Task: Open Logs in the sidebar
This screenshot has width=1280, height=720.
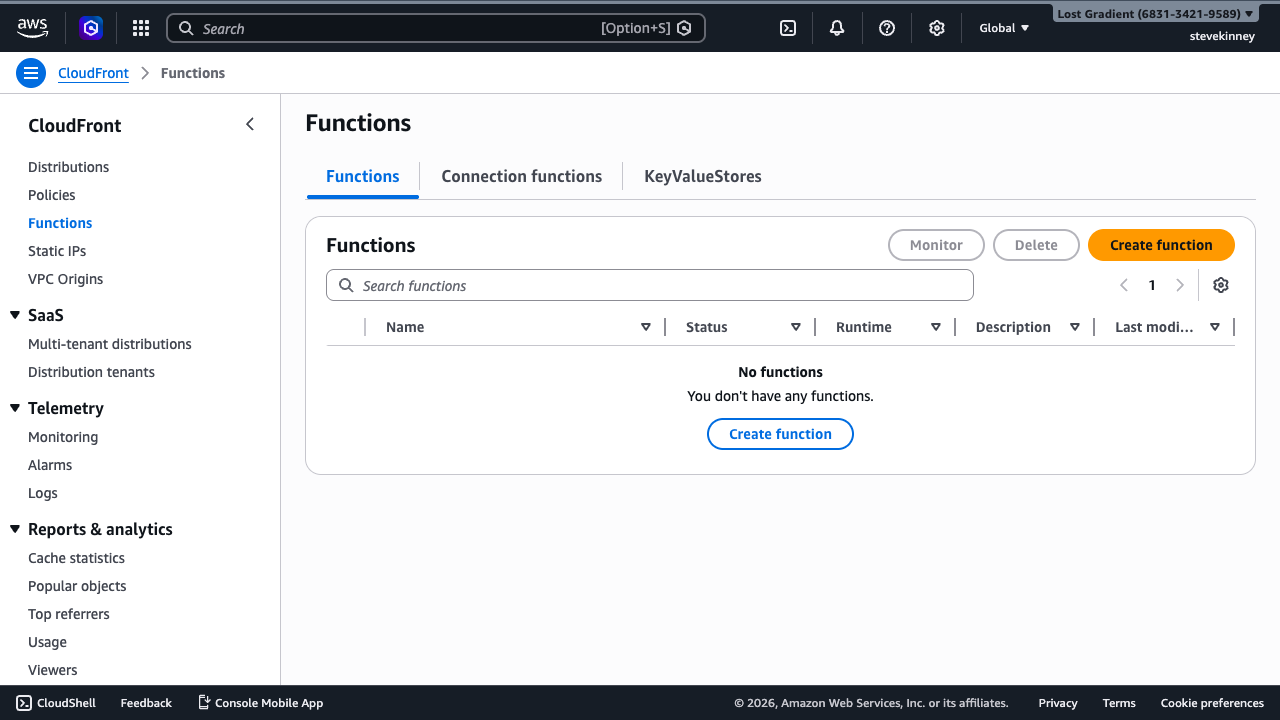Action: [43, 493]
